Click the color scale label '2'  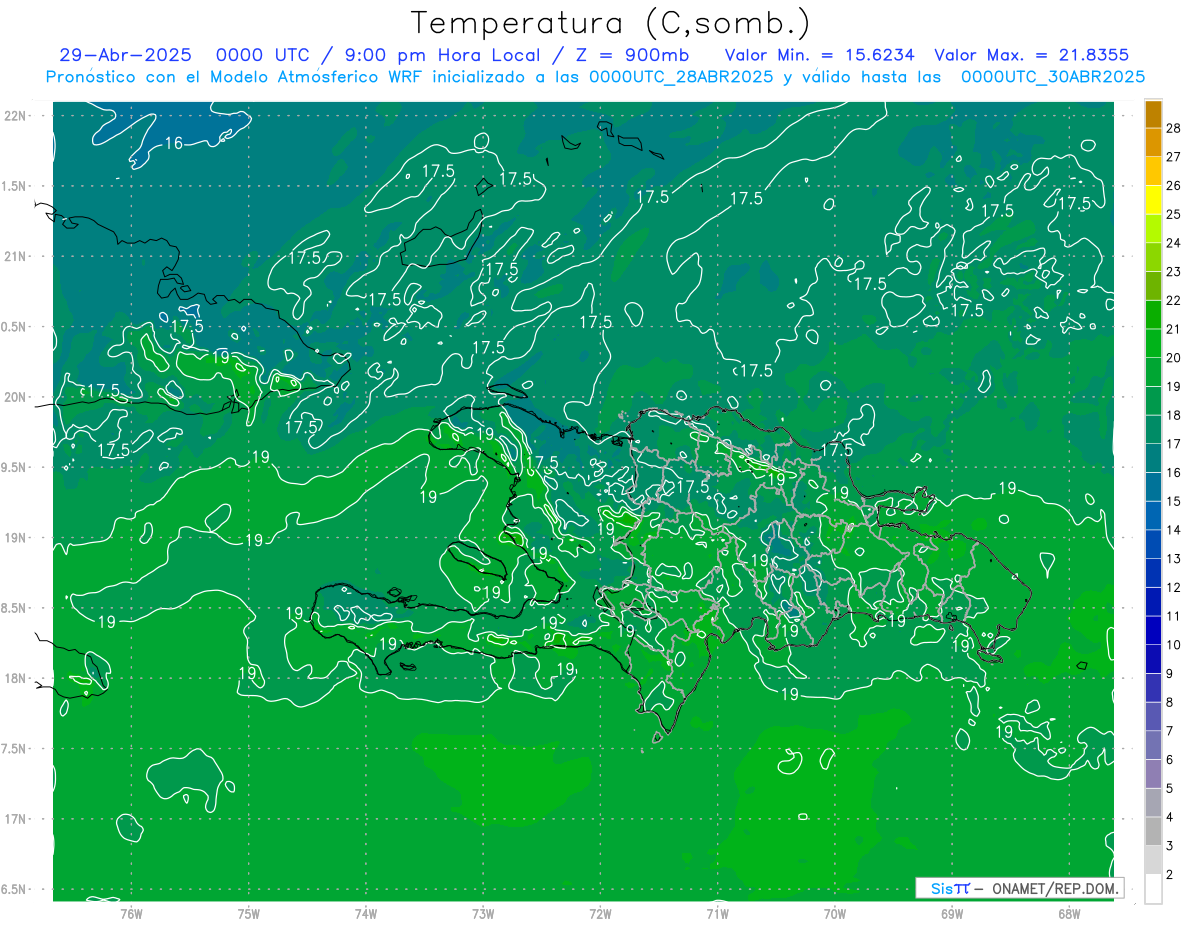tap(1170, 875)
